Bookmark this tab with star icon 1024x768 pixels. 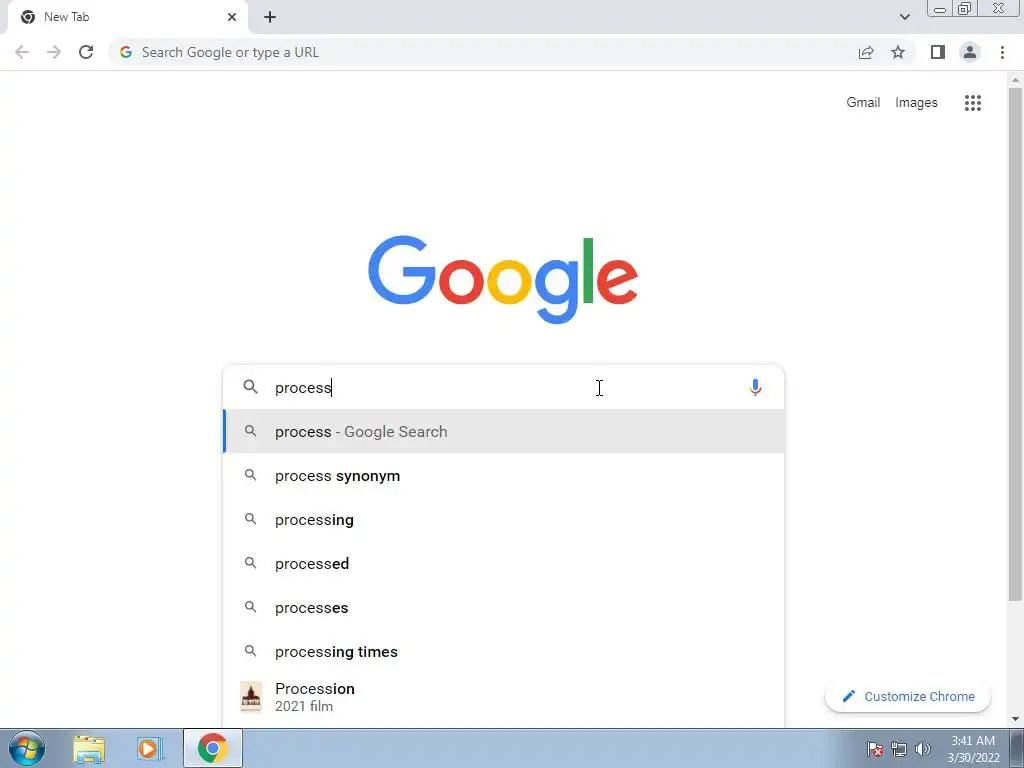(x=898, y=52)
